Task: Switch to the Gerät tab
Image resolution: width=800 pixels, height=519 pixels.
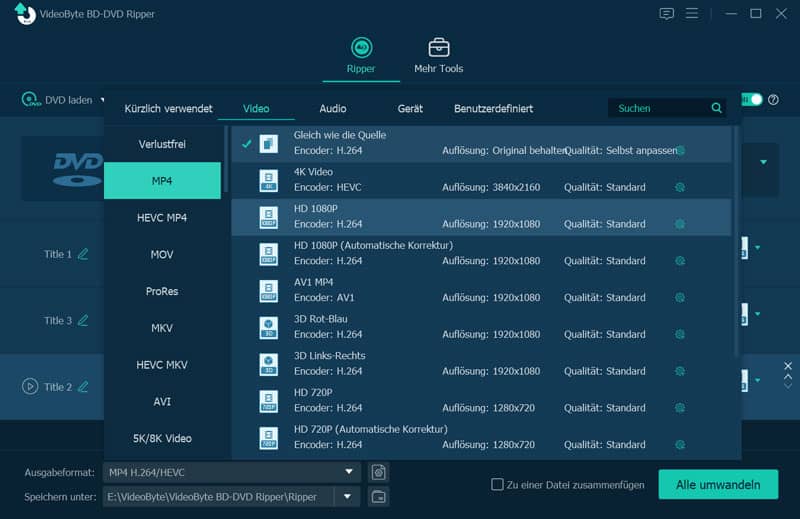Action: 410,108
